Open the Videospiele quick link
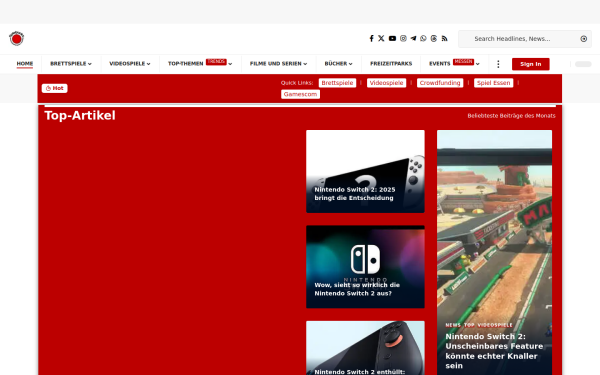The image size is (600, 375). click(x=386, y=83)
